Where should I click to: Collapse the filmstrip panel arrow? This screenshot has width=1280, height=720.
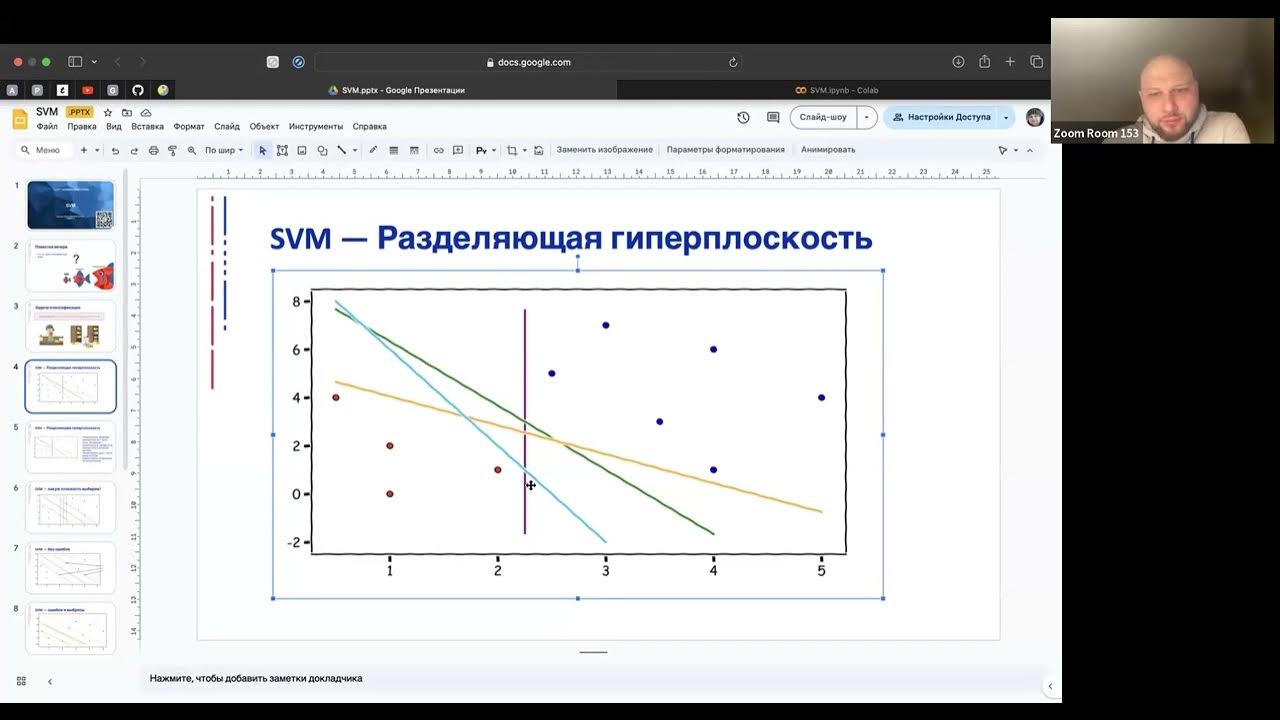(x=50, y=681)
